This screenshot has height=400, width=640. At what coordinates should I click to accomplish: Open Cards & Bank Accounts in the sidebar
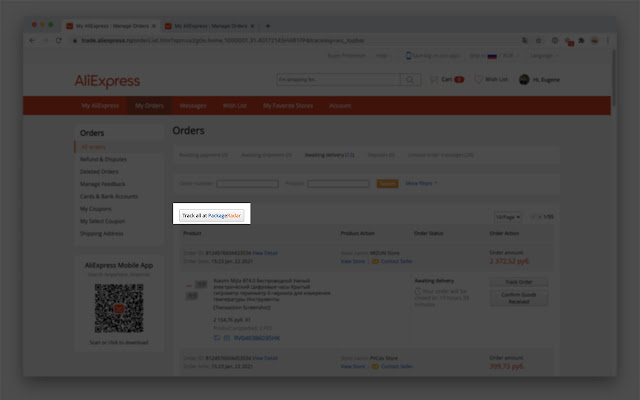109,196
